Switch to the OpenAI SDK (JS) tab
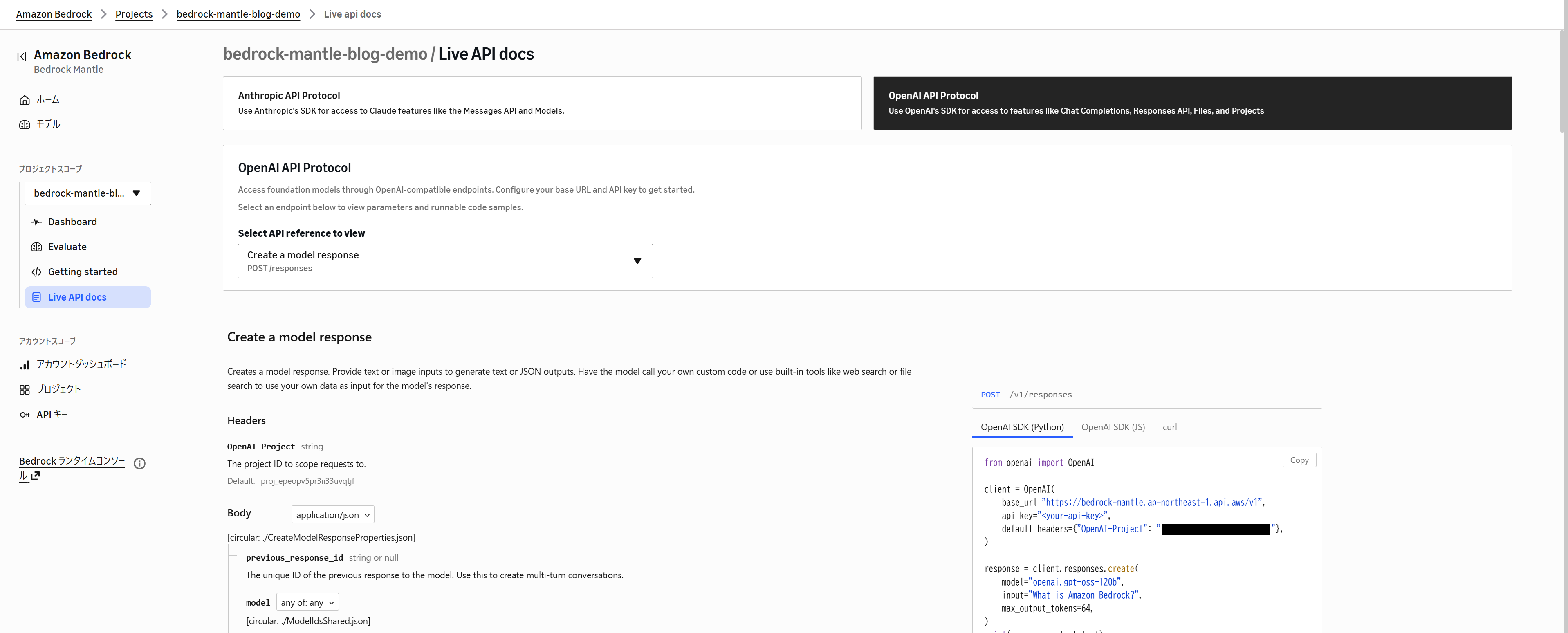This screenshot has width=1568, height=633. pos(1113,426)
